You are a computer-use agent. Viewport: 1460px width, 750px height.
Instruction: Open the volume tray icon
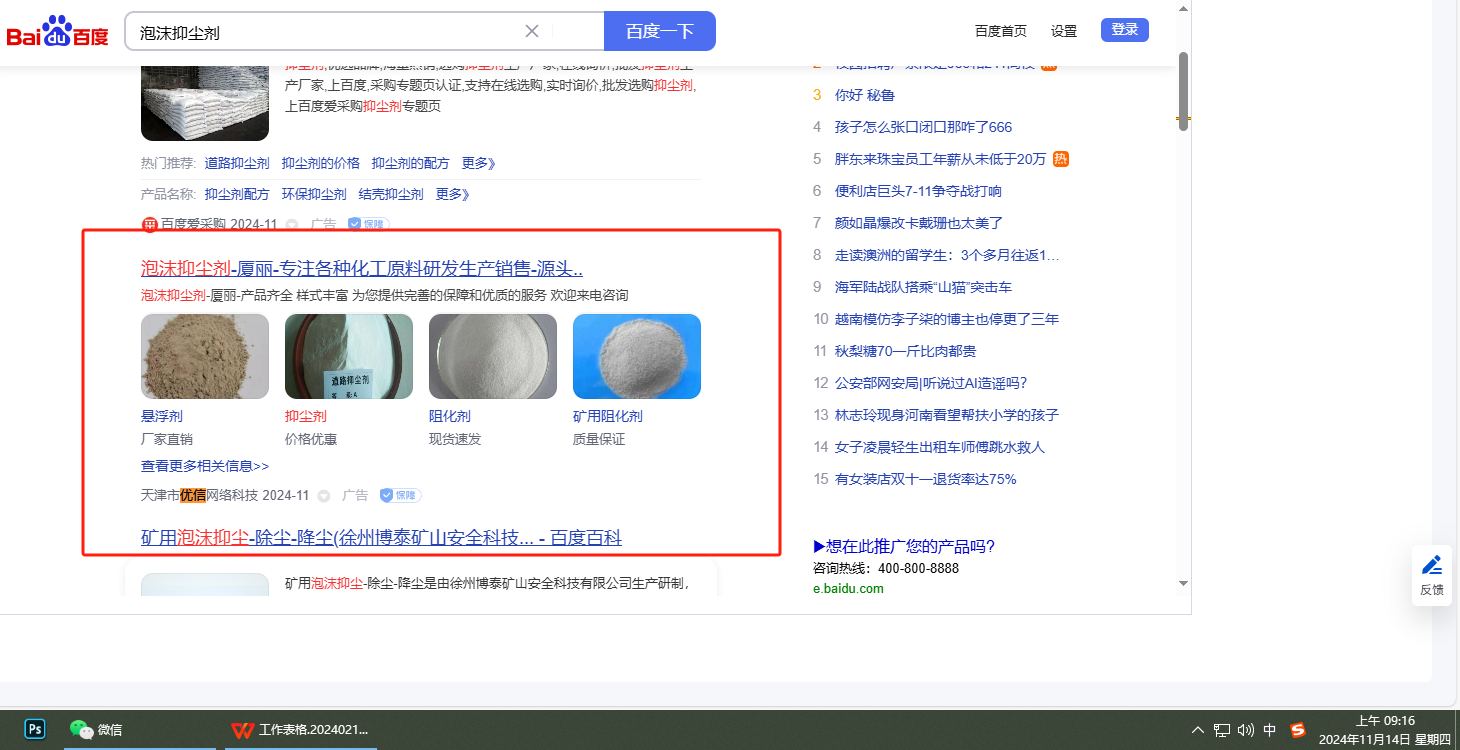pyautogui.click(x=1246, y=730)
